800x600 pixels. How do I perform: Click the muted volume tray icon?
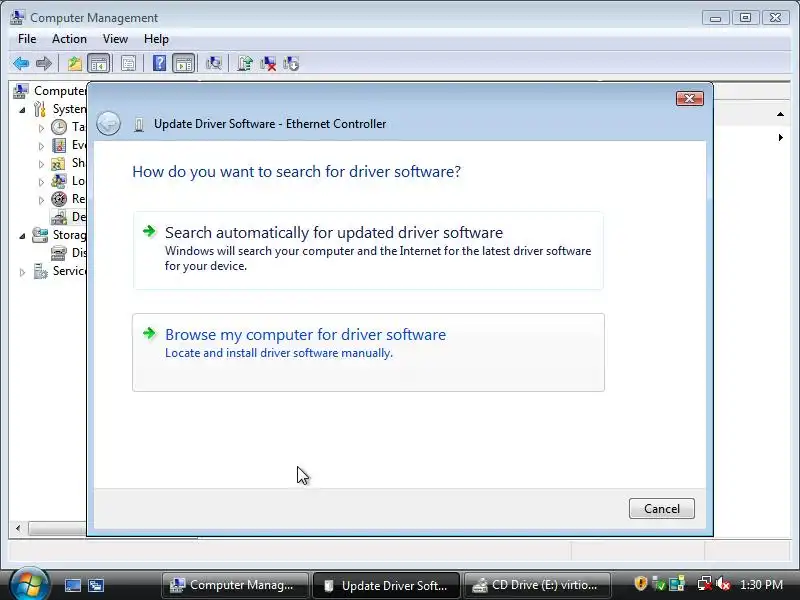[x=723, y=584]
